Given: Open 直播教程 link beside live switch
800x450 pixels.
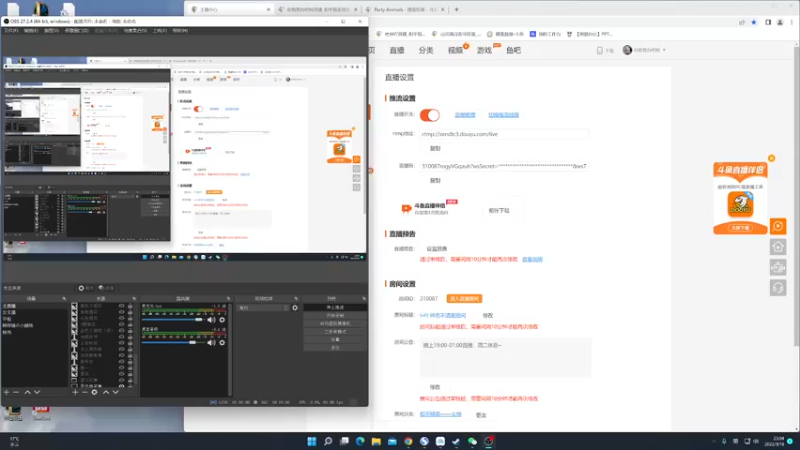Looking at the screenshot, I should (x=465, y=115).
